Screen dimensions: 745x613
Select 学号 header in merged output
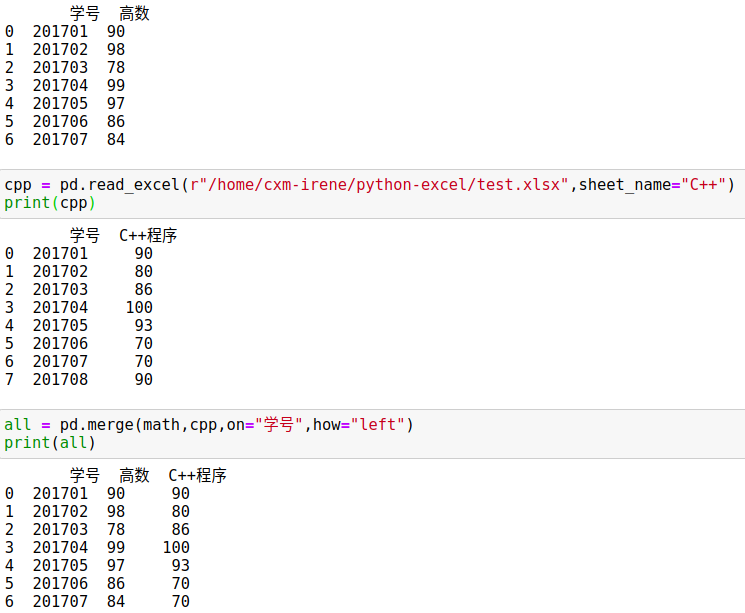tap(85, 475)
